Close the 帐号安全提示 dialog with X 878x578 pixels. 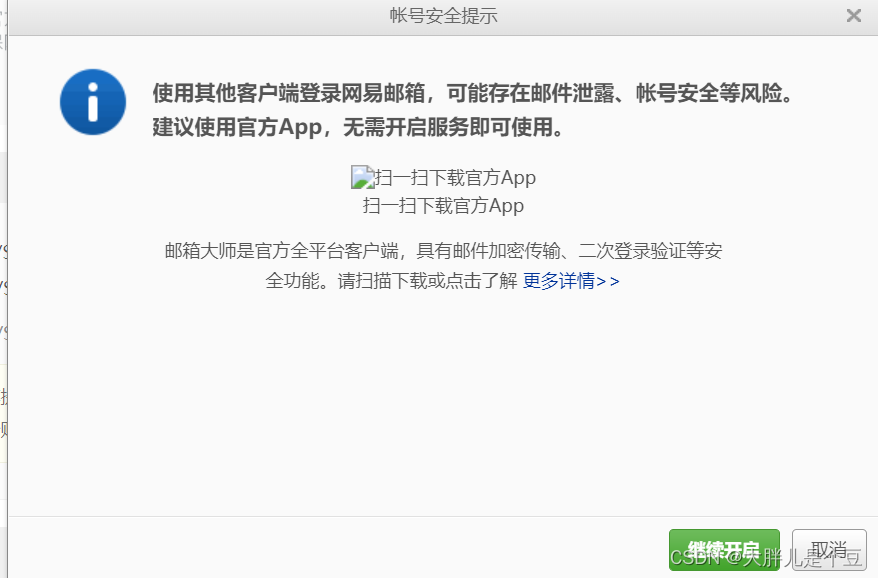pos(853,16)
